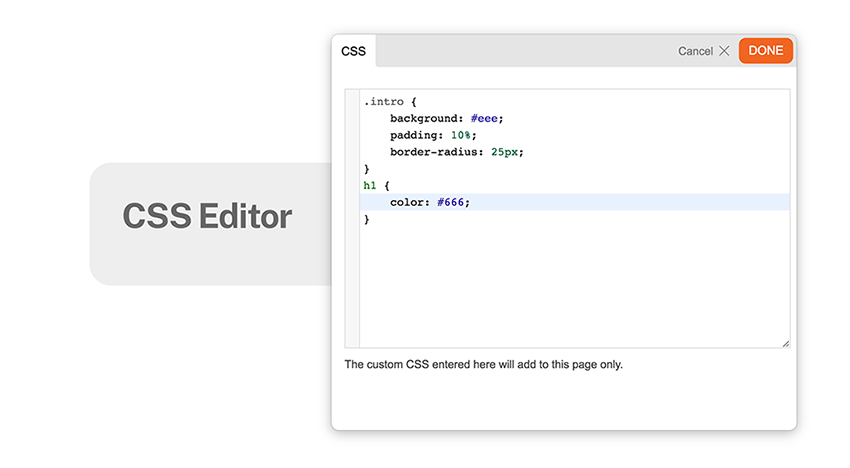Click the Cancel link
The height and width of the screenshot is (468, 850).
(695, 51)
